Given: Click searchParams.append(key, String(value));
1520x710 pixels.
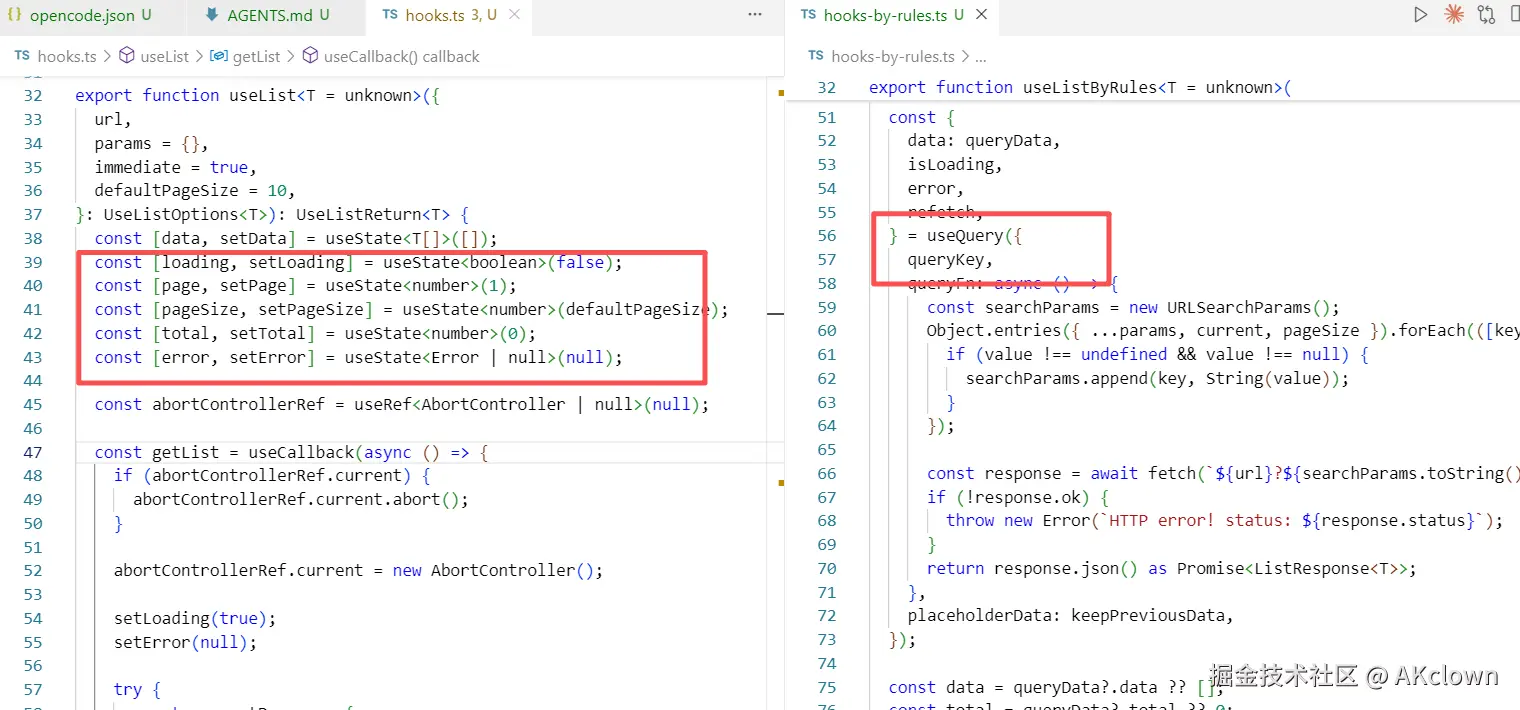Looking at the screenshot, I should (x=1157, y=378).
